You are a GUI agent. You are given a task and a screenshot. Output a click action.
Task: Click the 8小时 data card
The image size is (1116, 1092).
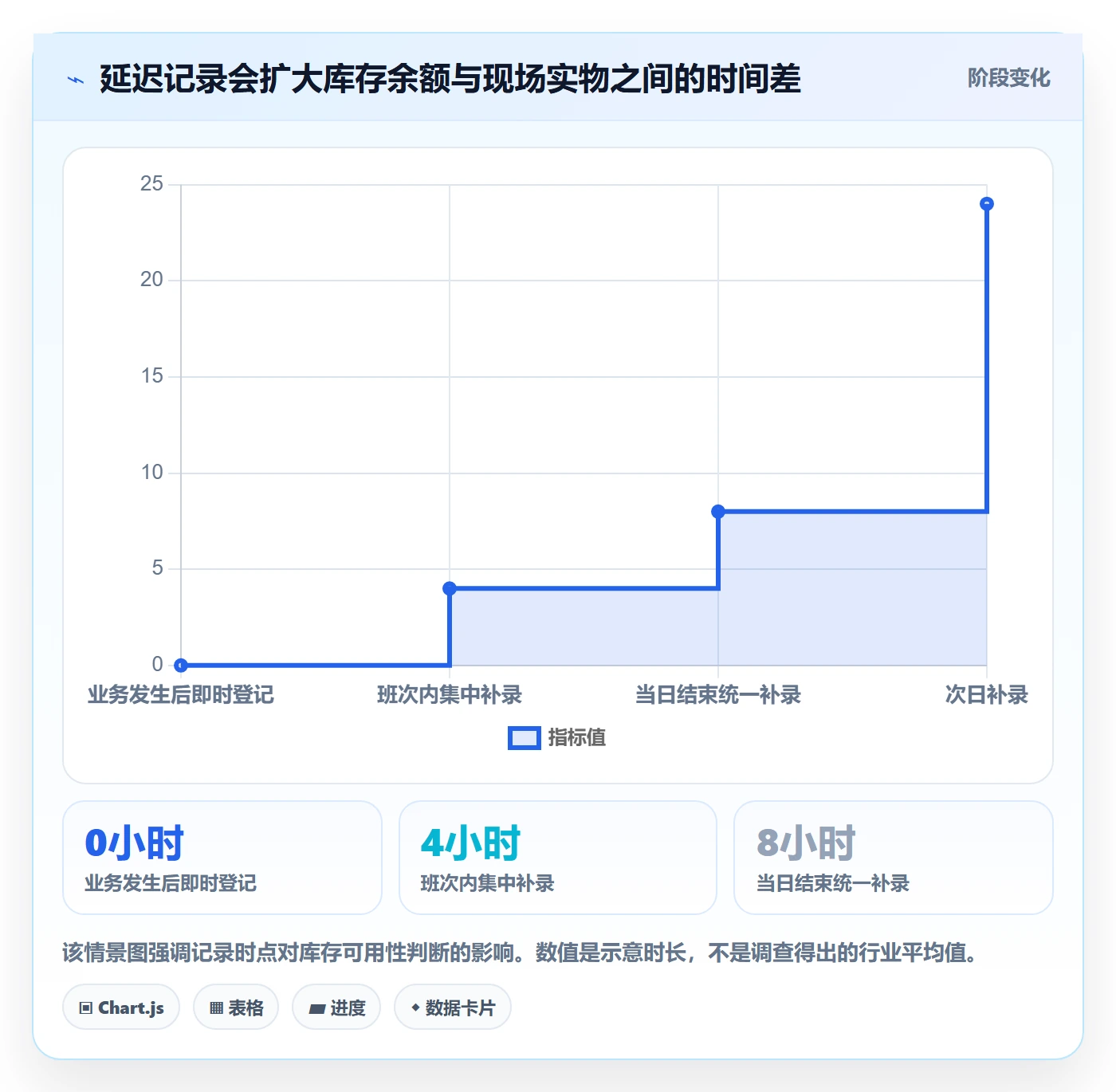[x=894, y=858]
